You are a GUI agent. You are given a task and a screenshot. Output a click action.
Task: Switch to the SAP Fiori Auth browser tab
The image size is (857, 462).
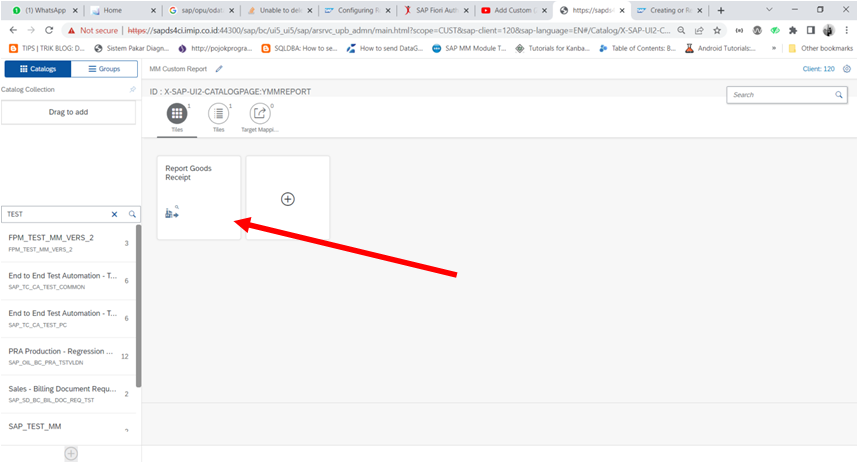(x=436, y=10)
